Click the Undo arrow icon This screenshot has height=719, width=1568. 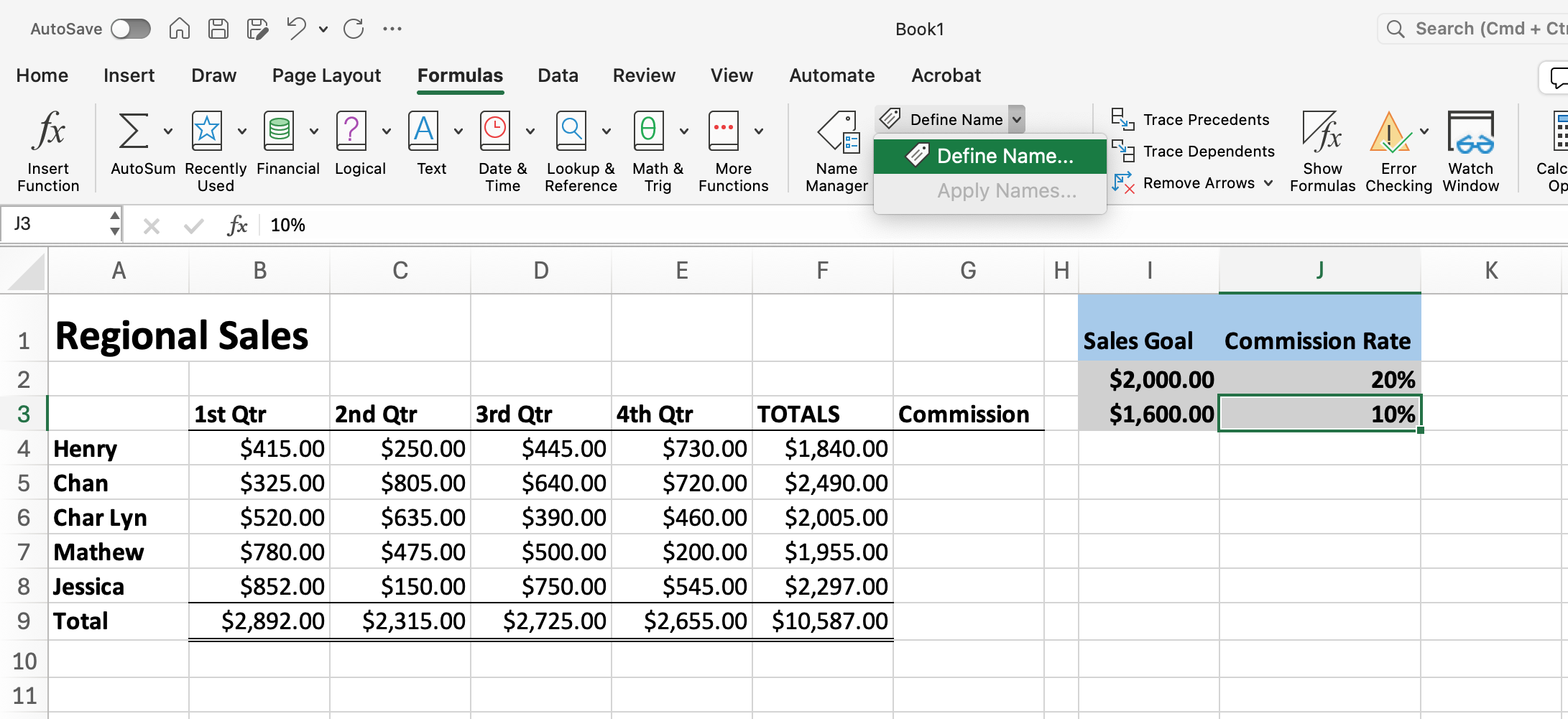(295, 29)
